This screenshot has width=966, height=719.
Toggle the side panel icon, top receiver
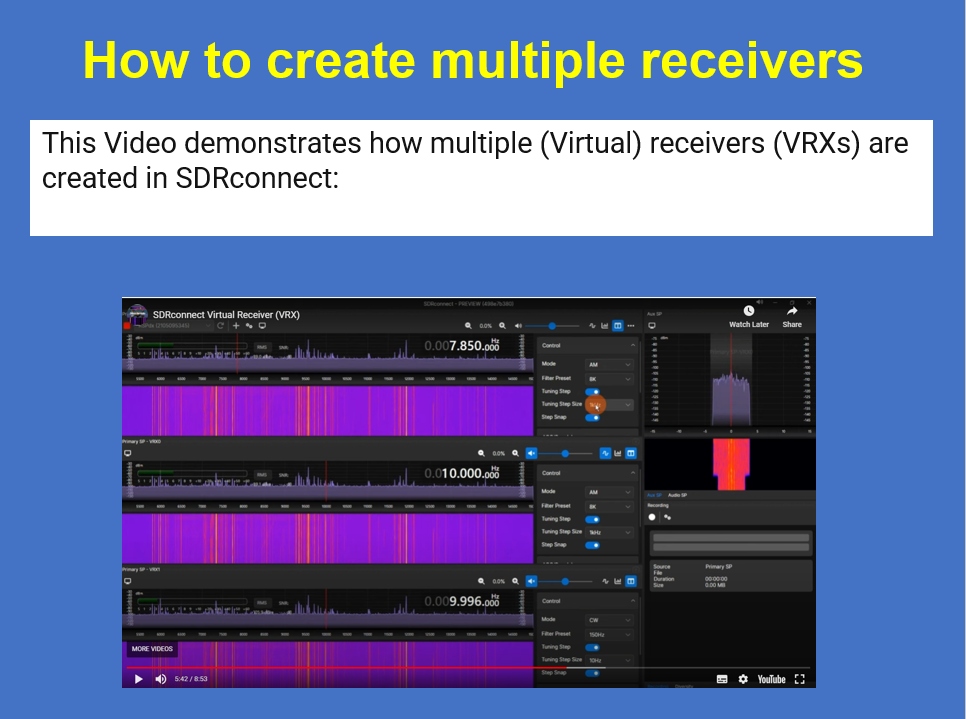pyautogui.click(x=617, y=325)
